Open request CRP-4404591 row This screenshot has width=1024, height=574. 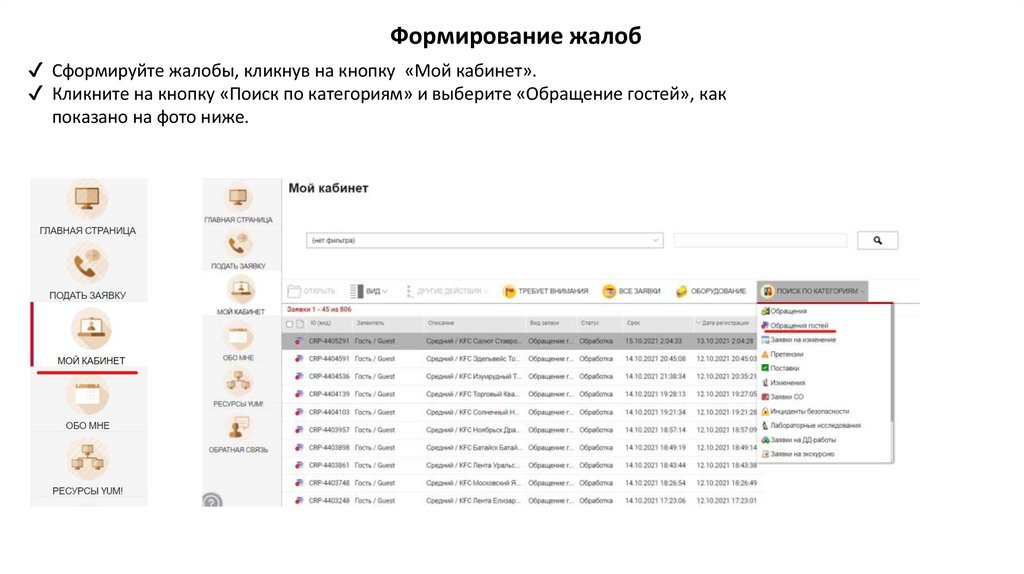point(520,359)
